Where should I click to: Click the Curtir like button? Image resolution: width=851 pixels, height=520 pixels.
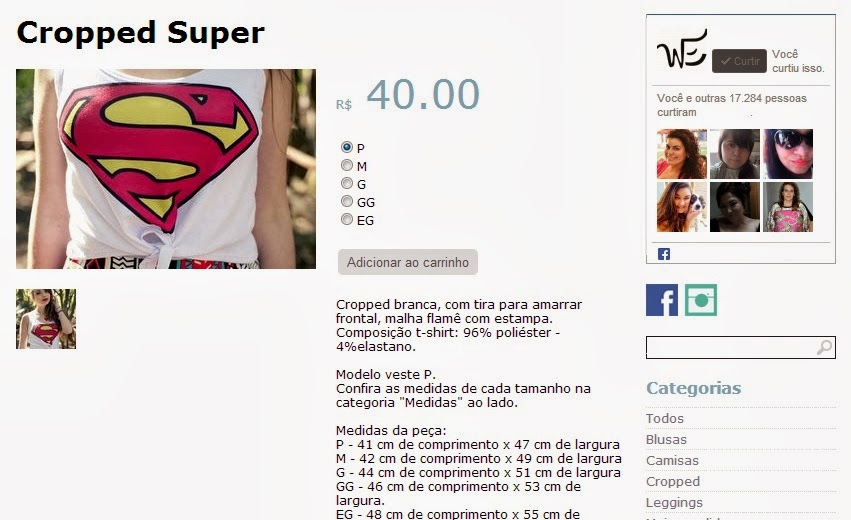(x=739, y=61)
